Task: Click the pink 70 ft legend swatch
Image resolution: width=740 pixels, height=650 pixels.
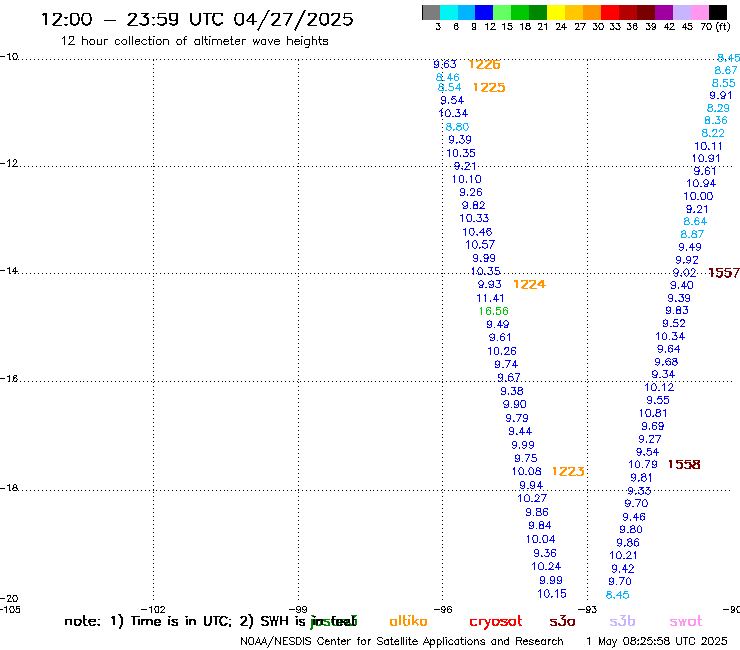Action: pos(699,12)
